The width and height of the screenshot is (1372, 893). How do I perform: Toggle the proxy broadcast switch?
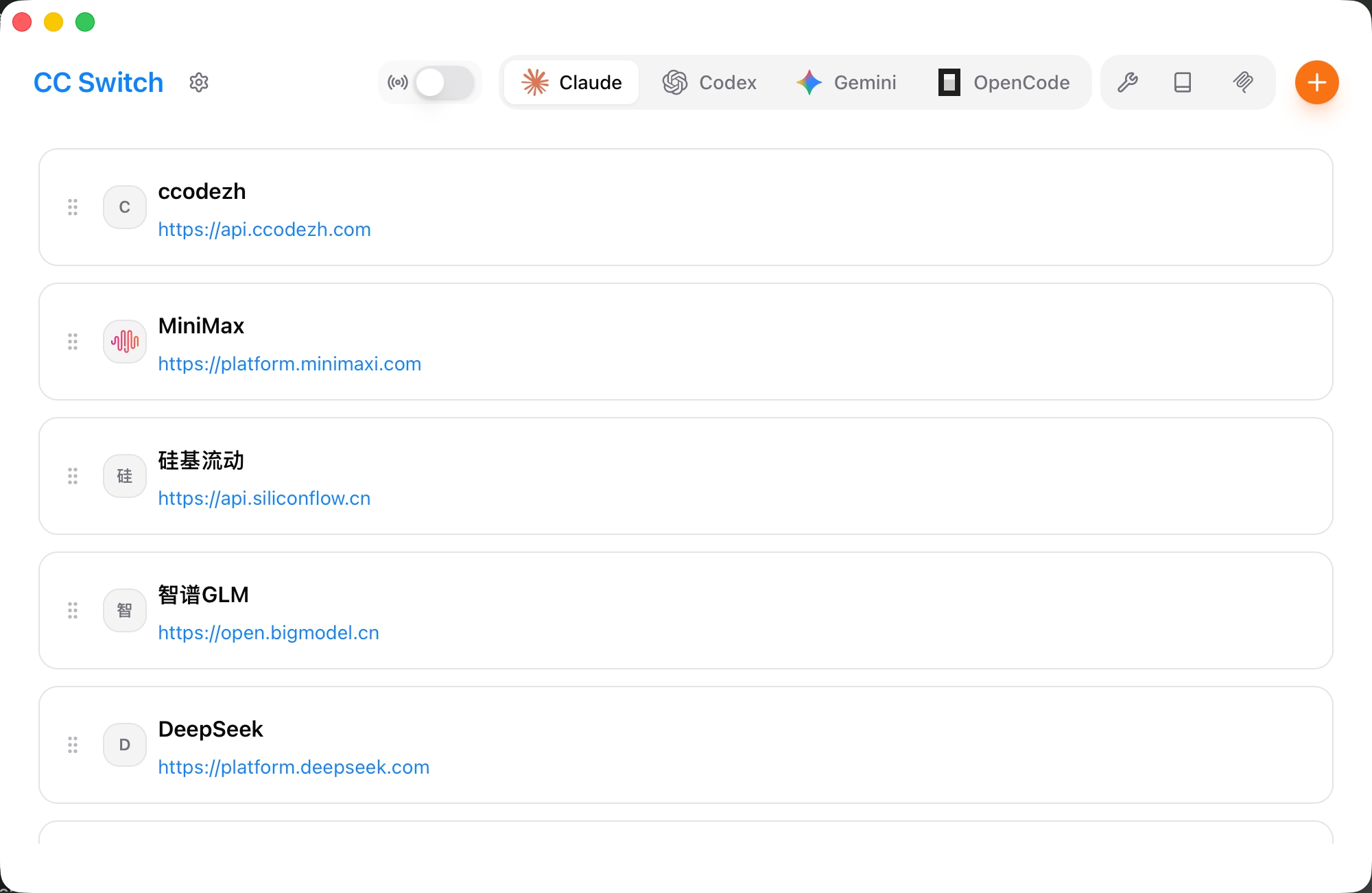pyautogui.click(x=444, y=82)
